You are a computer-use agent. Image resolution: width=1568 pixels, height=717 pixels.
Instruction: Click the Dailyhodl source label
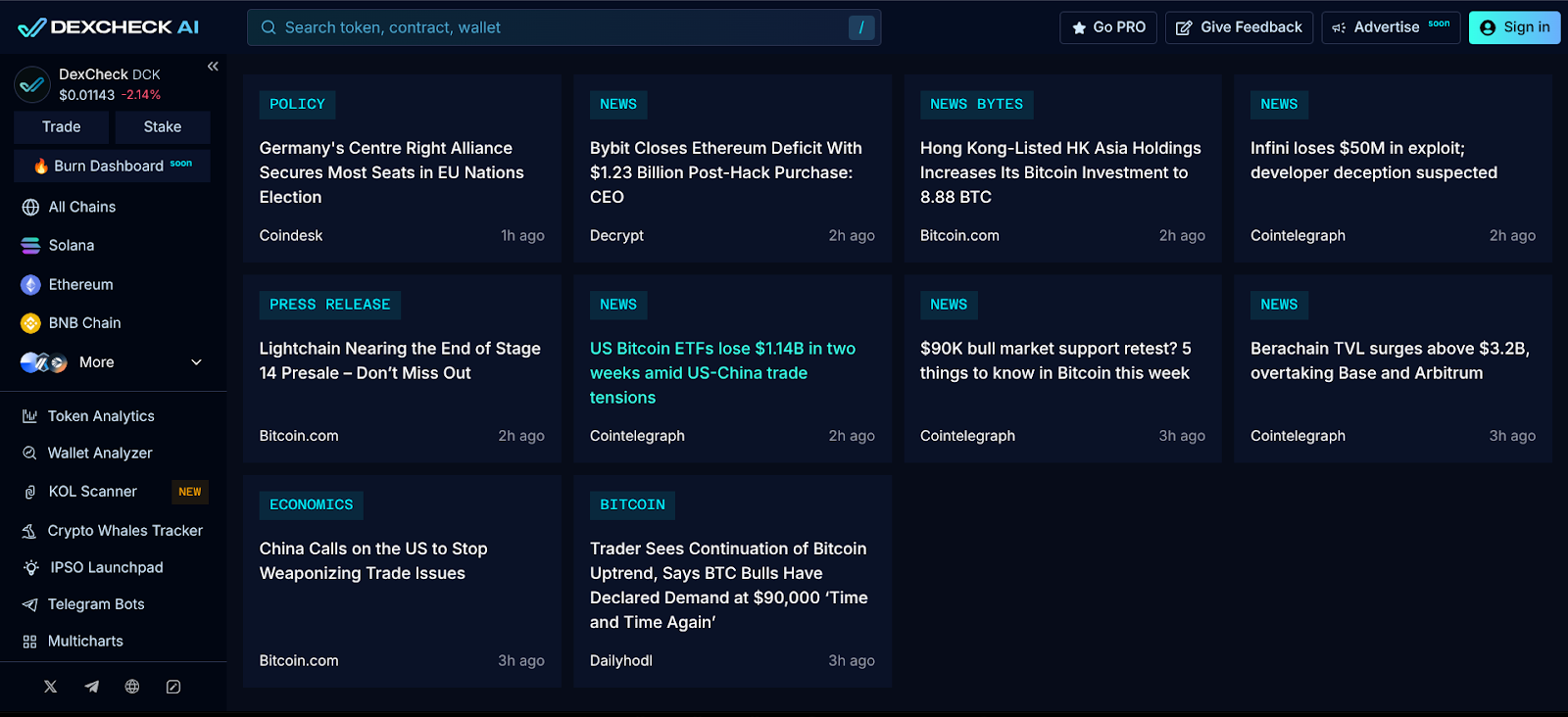pyautogui.click(x=621, y=661)
